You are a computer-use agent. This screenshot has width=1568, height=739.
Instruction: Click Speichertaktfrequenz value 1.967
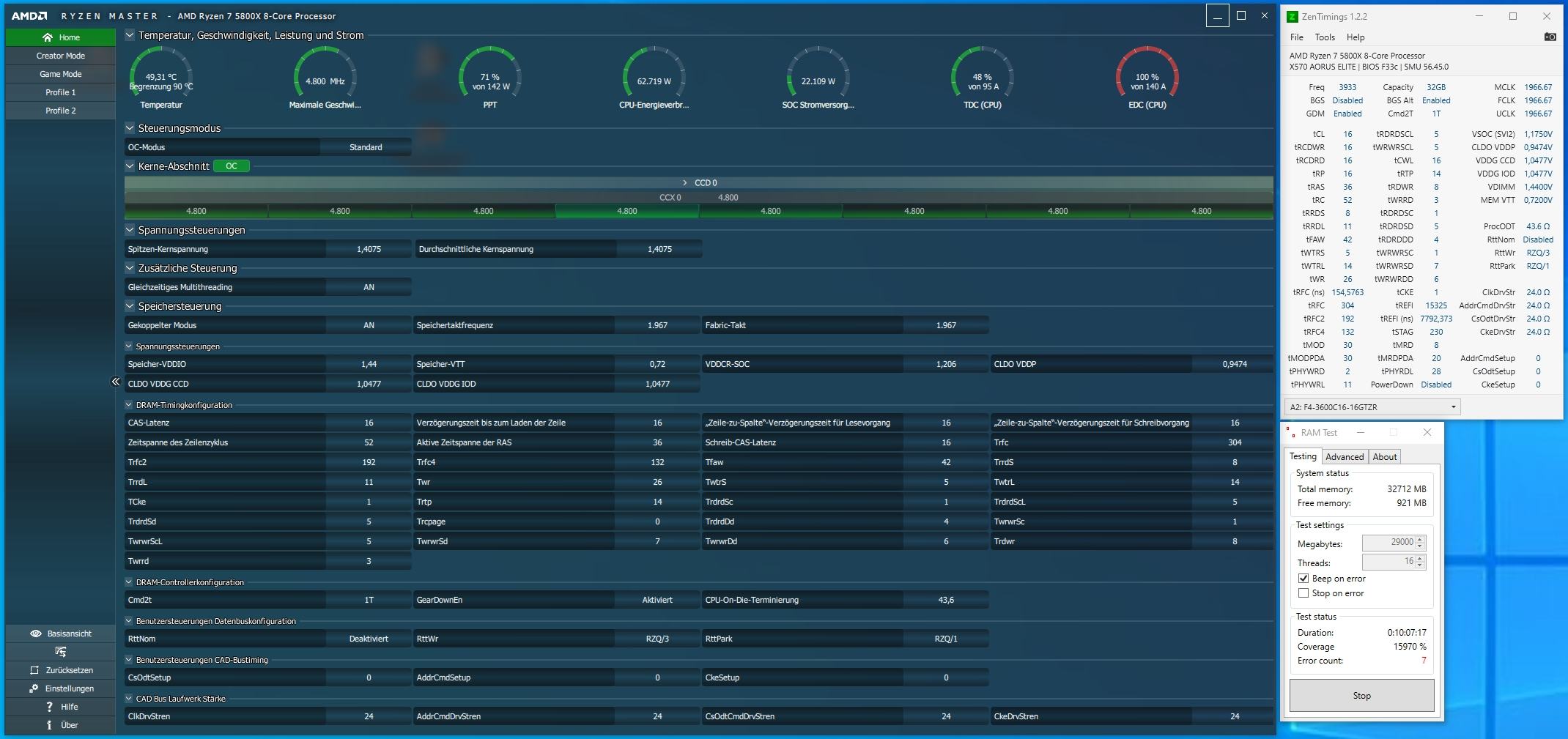(x=657, y=326)
